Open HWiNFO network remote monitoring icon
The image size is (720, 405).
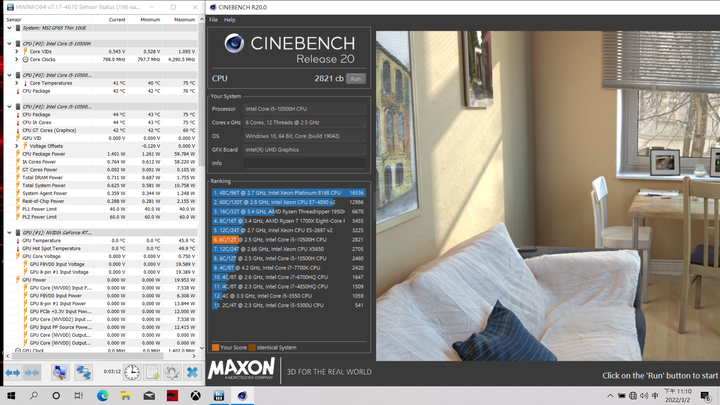(x=83, y=372)
